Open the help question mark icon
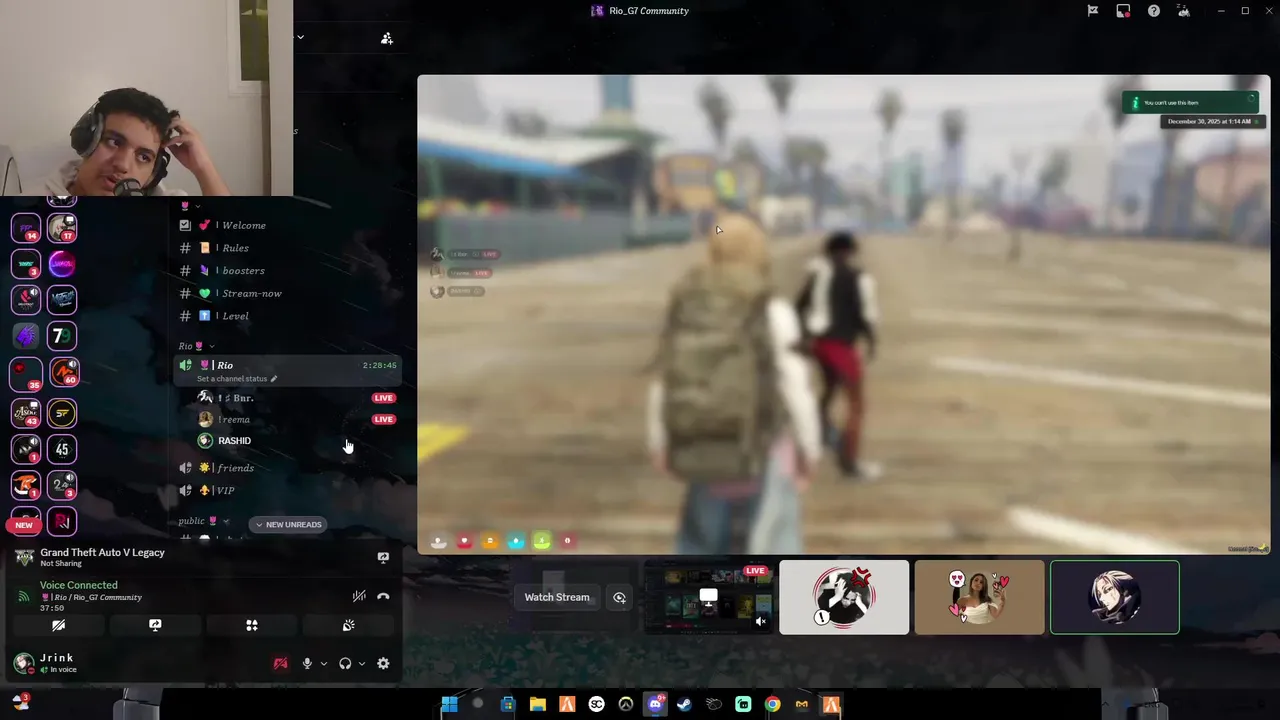The width and height of the screenshot is (1280, 720). (1154, 11)
